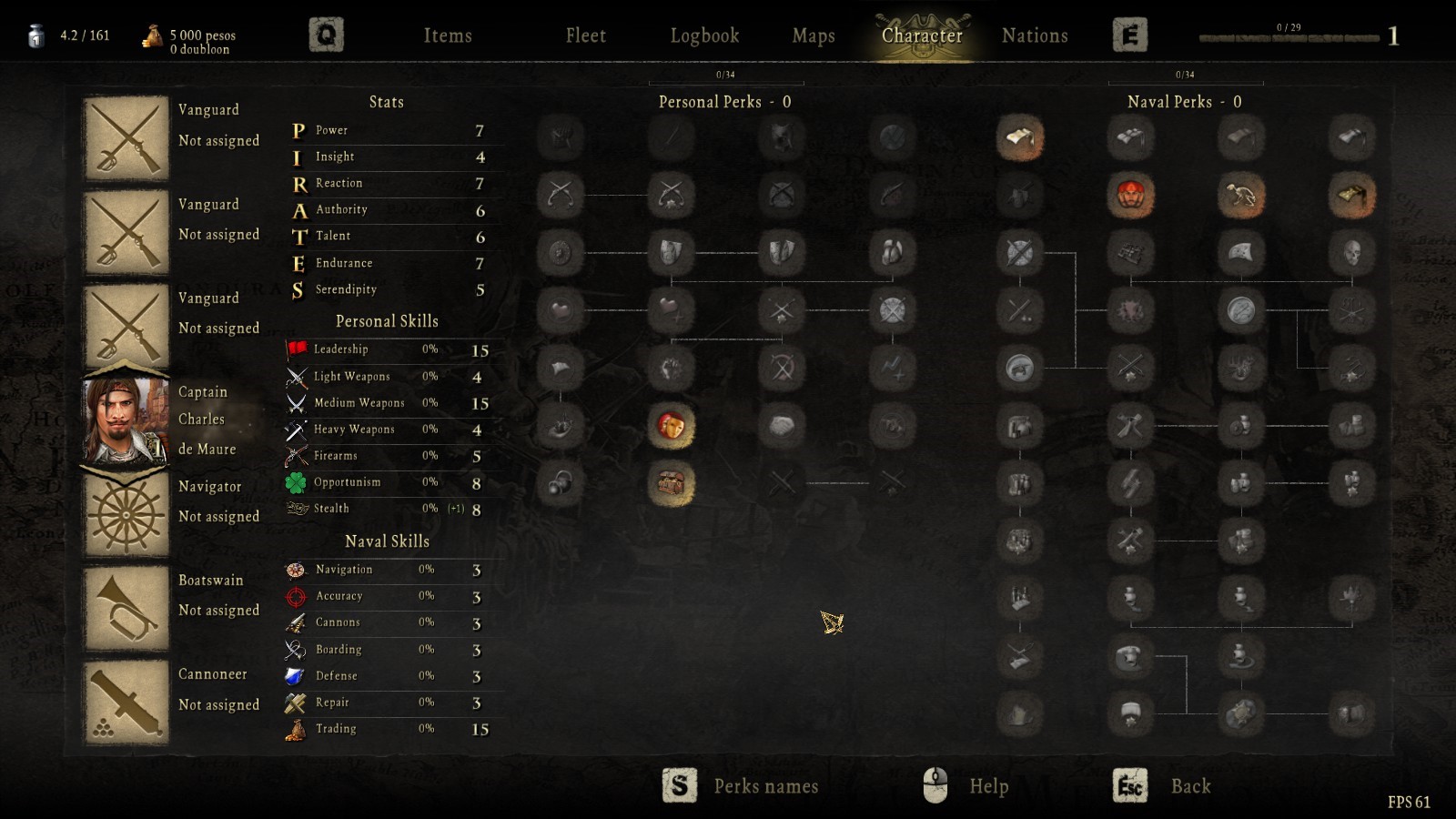Select the treasure chest personal perk icon
This screenshot has height=819, width=1456.
point(672,483)
